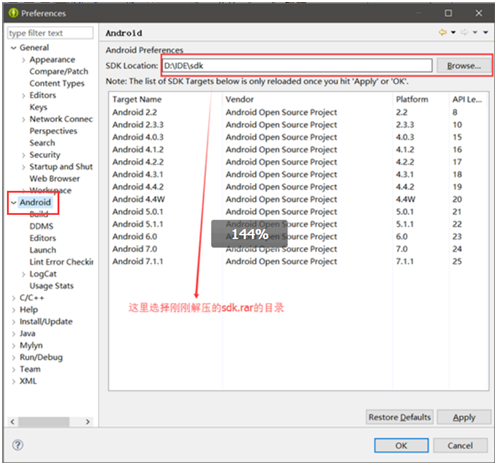This screenshot has width=497, height=465.
Task: Click the help question mark icon
Action: tap(18, 445)
